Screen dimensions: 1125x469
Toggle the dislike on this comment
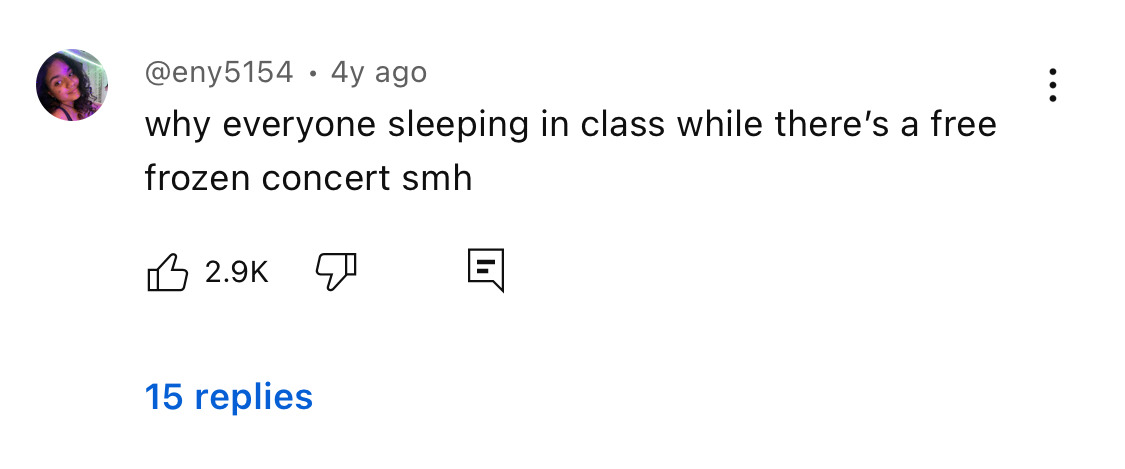[336, 270]
